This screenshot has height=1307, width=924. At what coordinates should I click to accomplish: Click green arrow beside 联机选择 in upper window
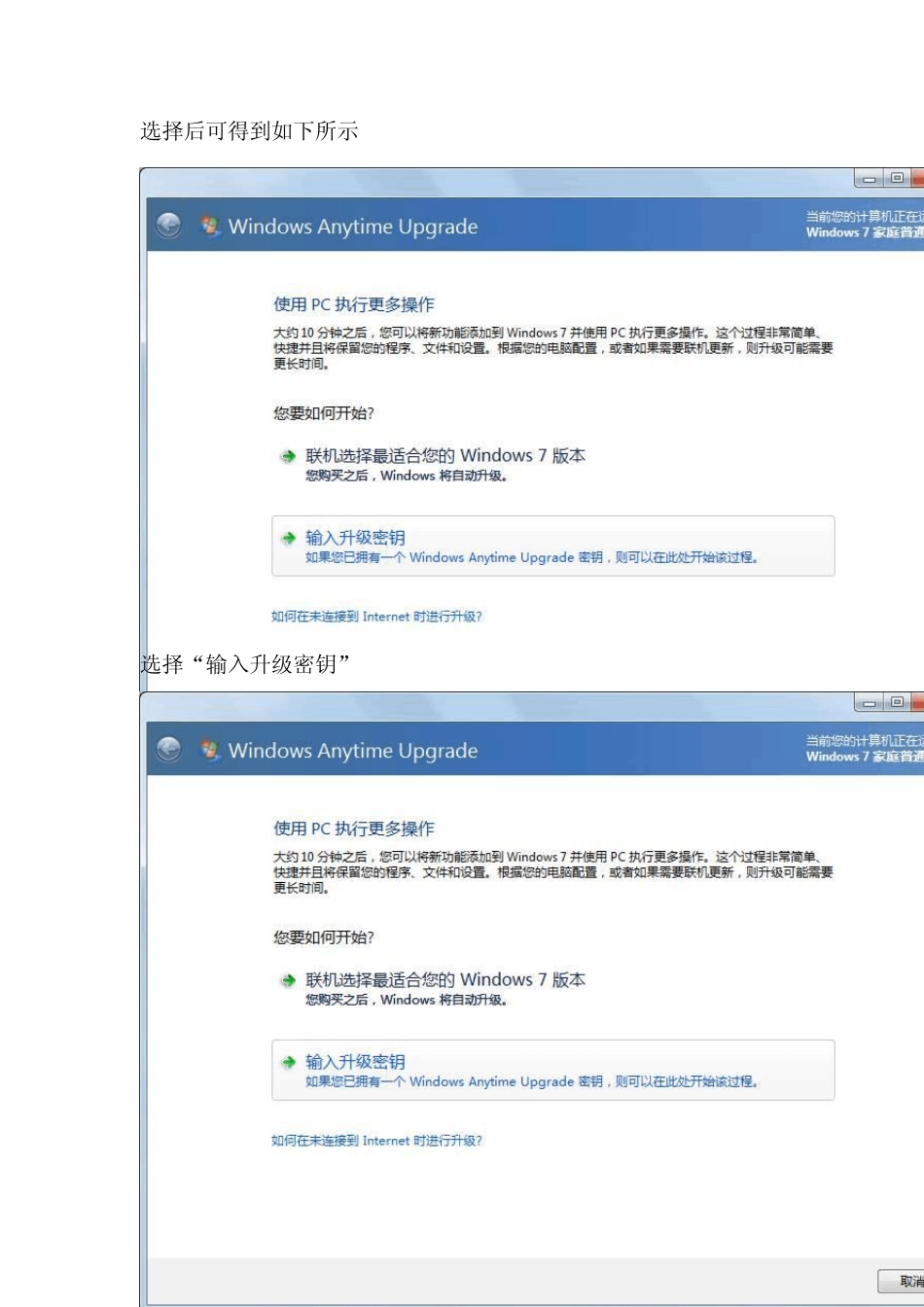click(288, 456)
